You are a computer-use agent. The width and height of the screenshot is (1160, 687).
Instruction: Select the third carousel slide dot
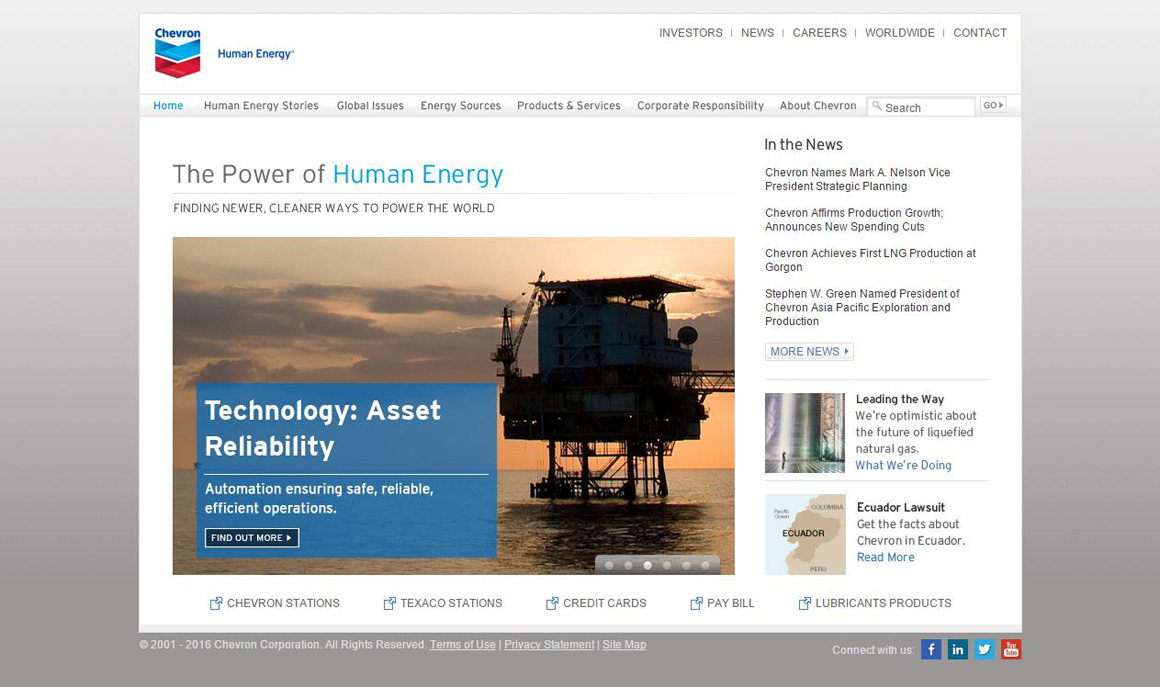coord(647,566)
